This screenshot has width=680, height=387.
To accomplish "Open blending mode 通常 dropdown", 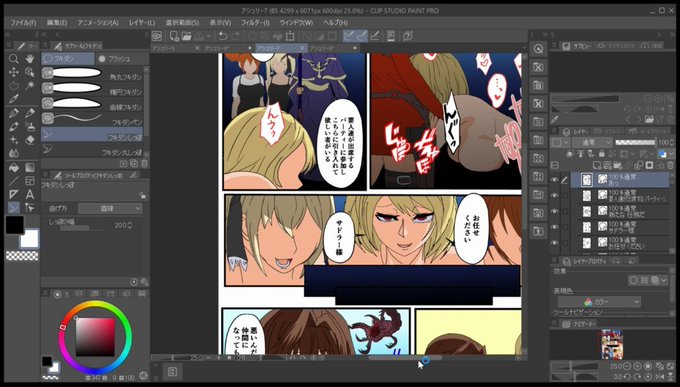I will pyautogui.click(x=592, y=142).
